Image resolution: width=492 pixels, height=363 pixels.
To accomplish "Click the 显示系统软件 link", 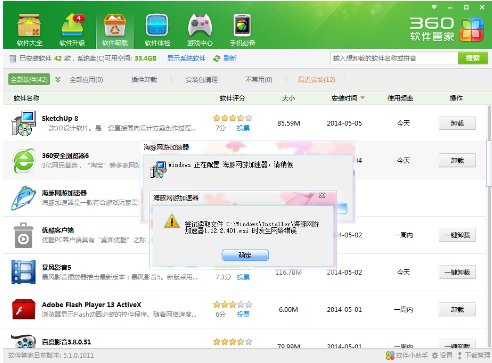I will pyautogui.click(x=186, y=58).
